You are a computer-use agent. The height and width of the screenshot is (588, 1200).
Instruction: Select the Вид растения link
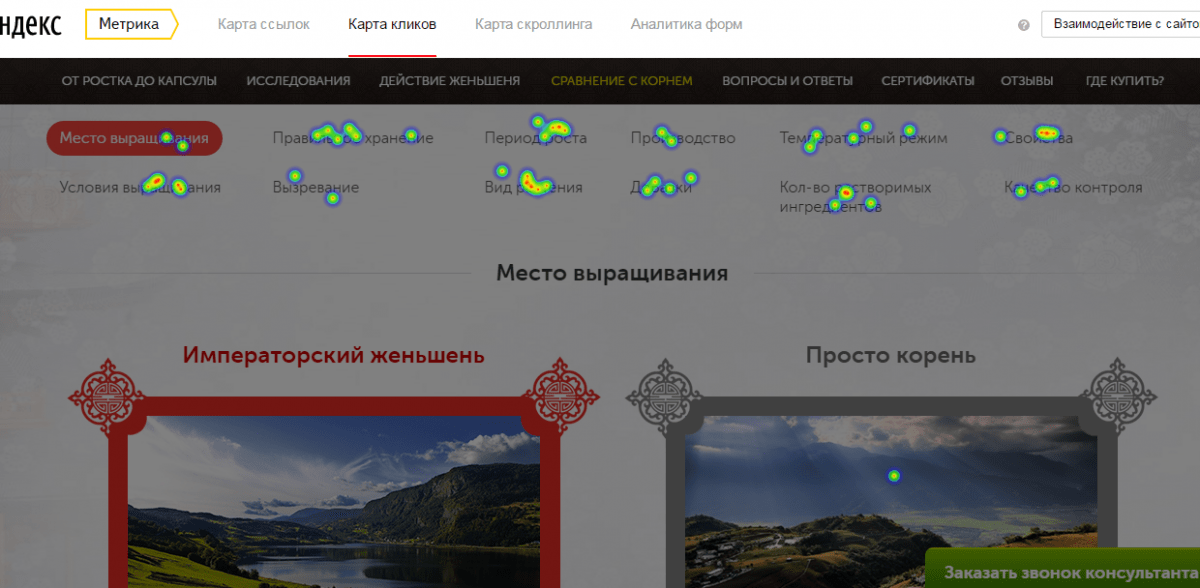pos(533,187)
